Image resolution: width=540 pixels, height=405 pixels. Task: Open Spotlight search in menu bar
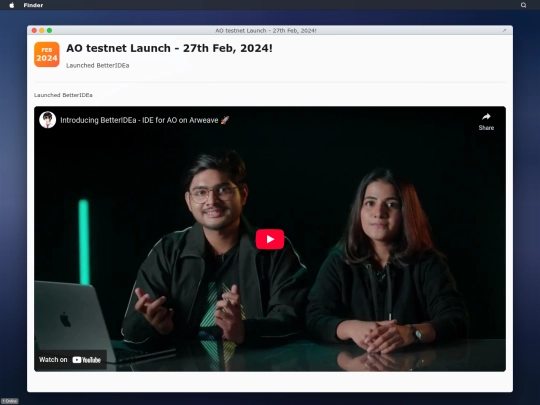(523, 5)
